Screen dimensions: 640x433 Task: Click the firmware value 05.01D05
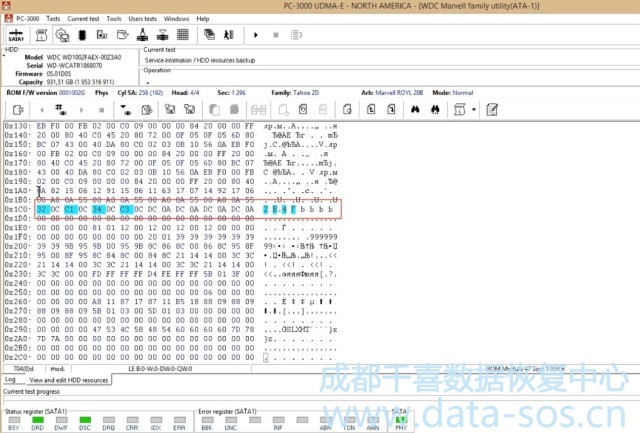pos(59,74)
